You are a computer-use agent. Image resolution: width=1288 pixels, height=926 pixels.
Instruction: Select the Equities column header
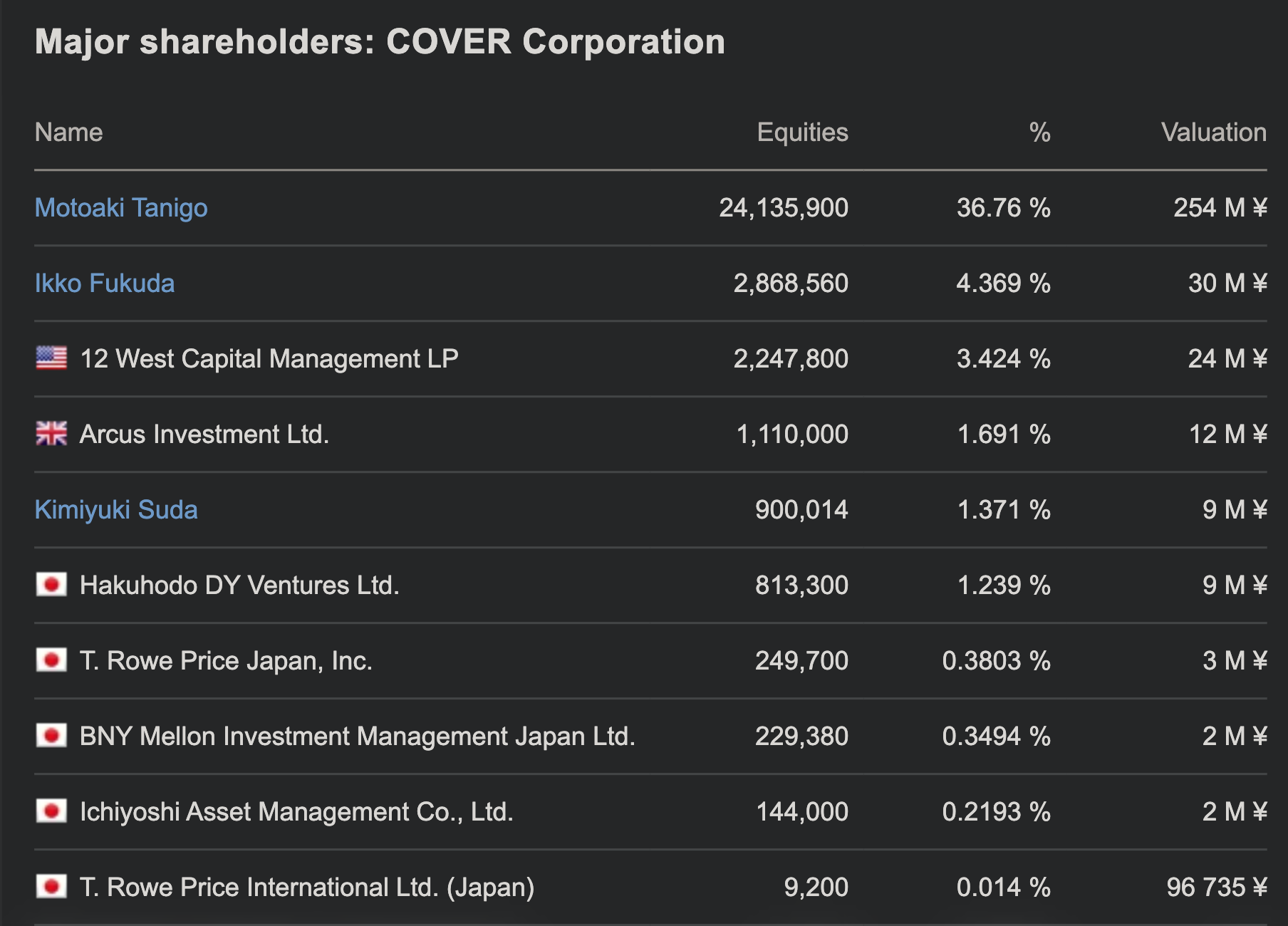[803, 132]
